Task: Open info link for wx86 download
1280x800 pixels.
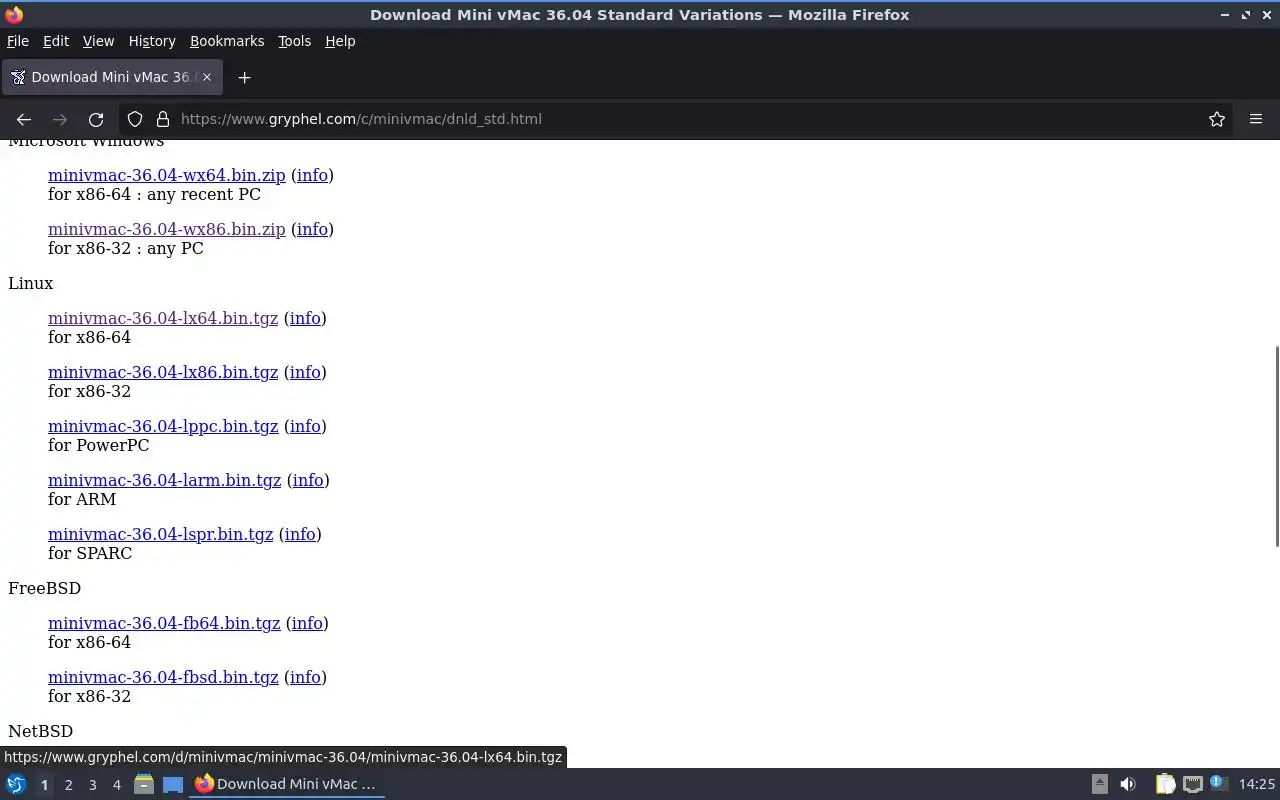Action: click(312, 229)
